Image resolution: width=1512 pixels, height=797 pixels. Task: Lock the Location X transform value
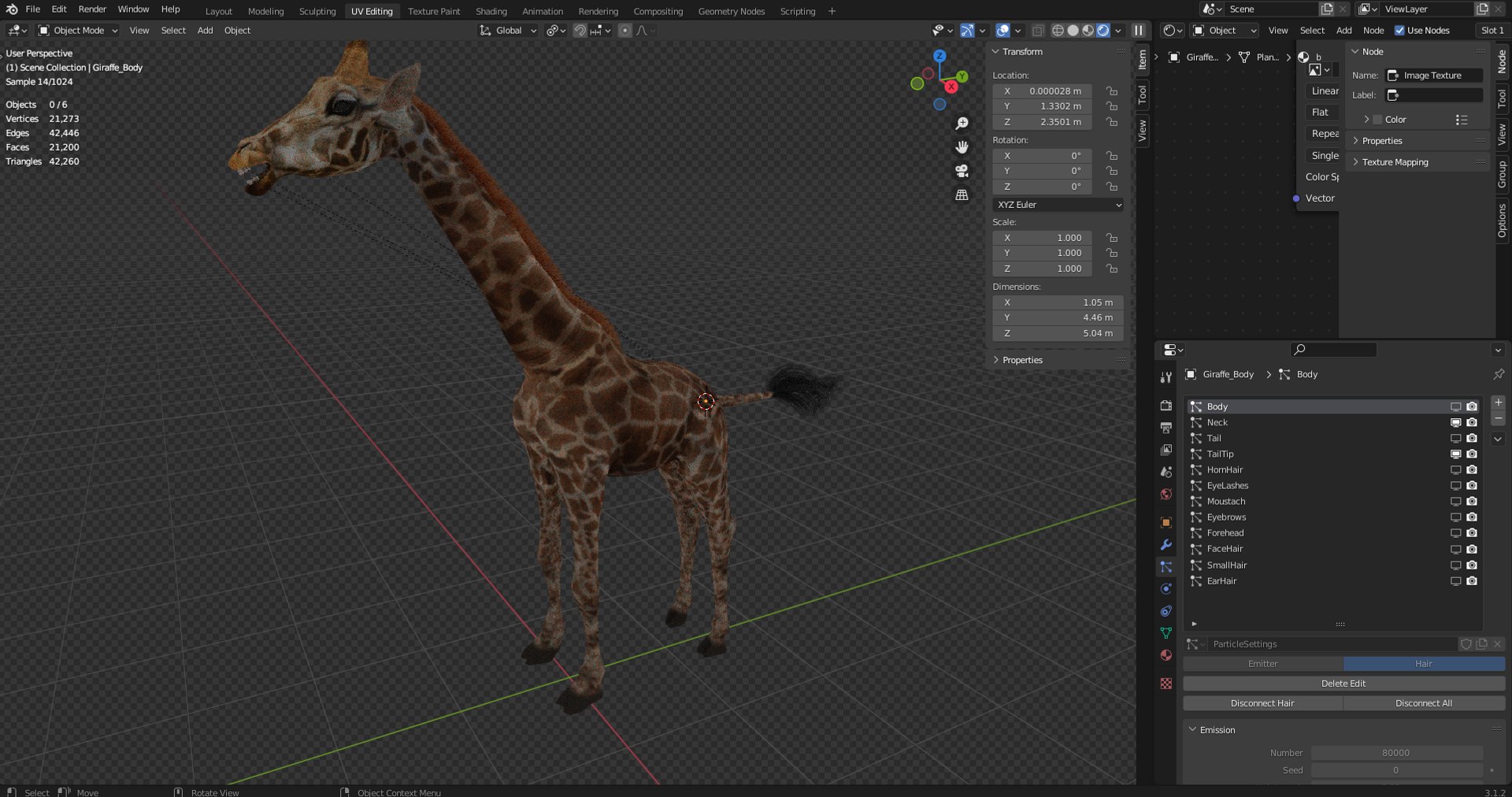pos(1111,91)
